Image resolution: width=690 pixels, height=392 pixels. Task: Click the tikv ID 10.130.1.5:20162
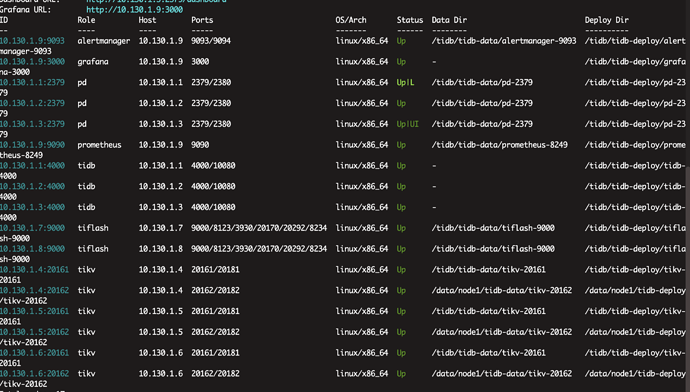point(34,332)
